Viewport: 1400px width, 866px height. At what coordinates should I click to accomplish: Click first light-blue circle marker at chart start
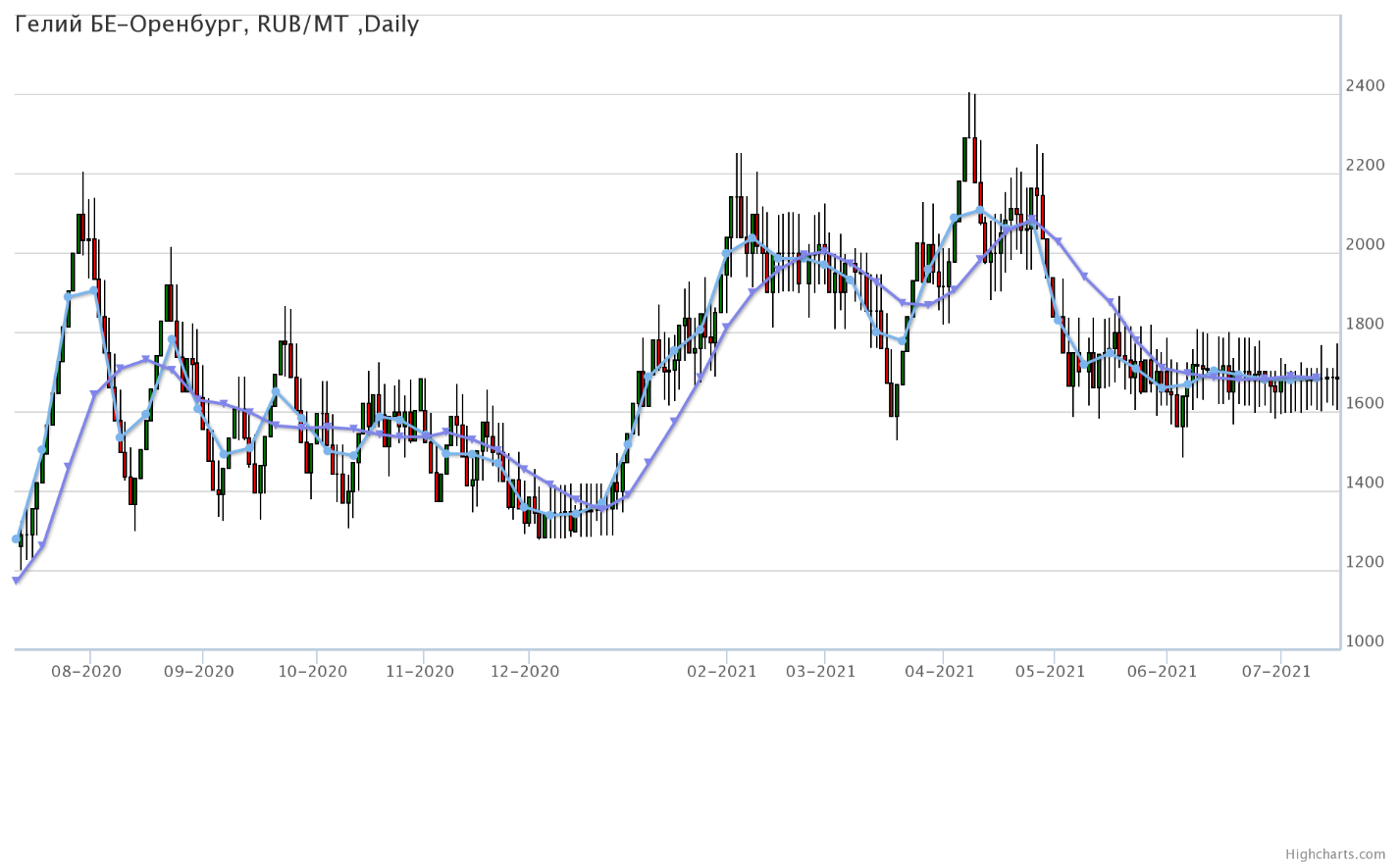click(x=16, y=538)
